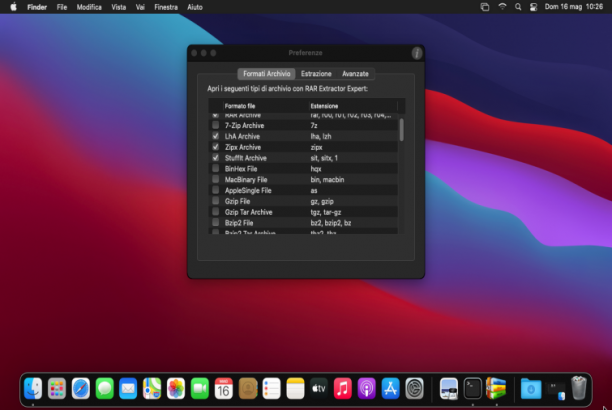
Task: Click the date and time in menu bar
Action: [x=573, y=7]
